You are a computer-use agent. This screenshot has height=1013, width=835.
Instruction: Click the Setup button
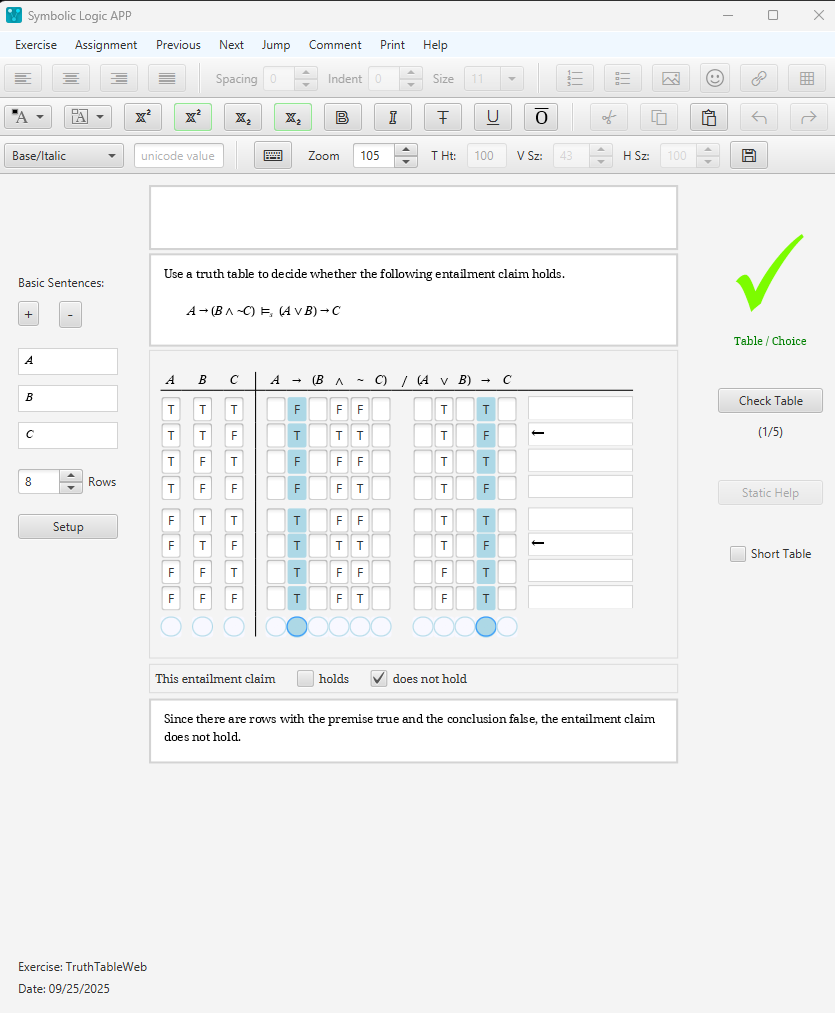[x=68, y=526]
